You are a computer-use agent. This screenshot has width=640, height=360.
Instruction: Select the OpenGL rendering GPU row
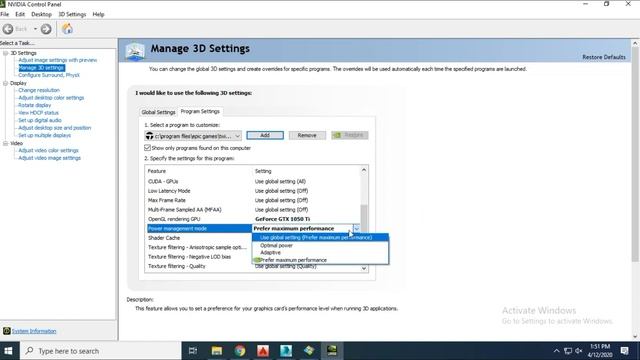pos(253,219)
